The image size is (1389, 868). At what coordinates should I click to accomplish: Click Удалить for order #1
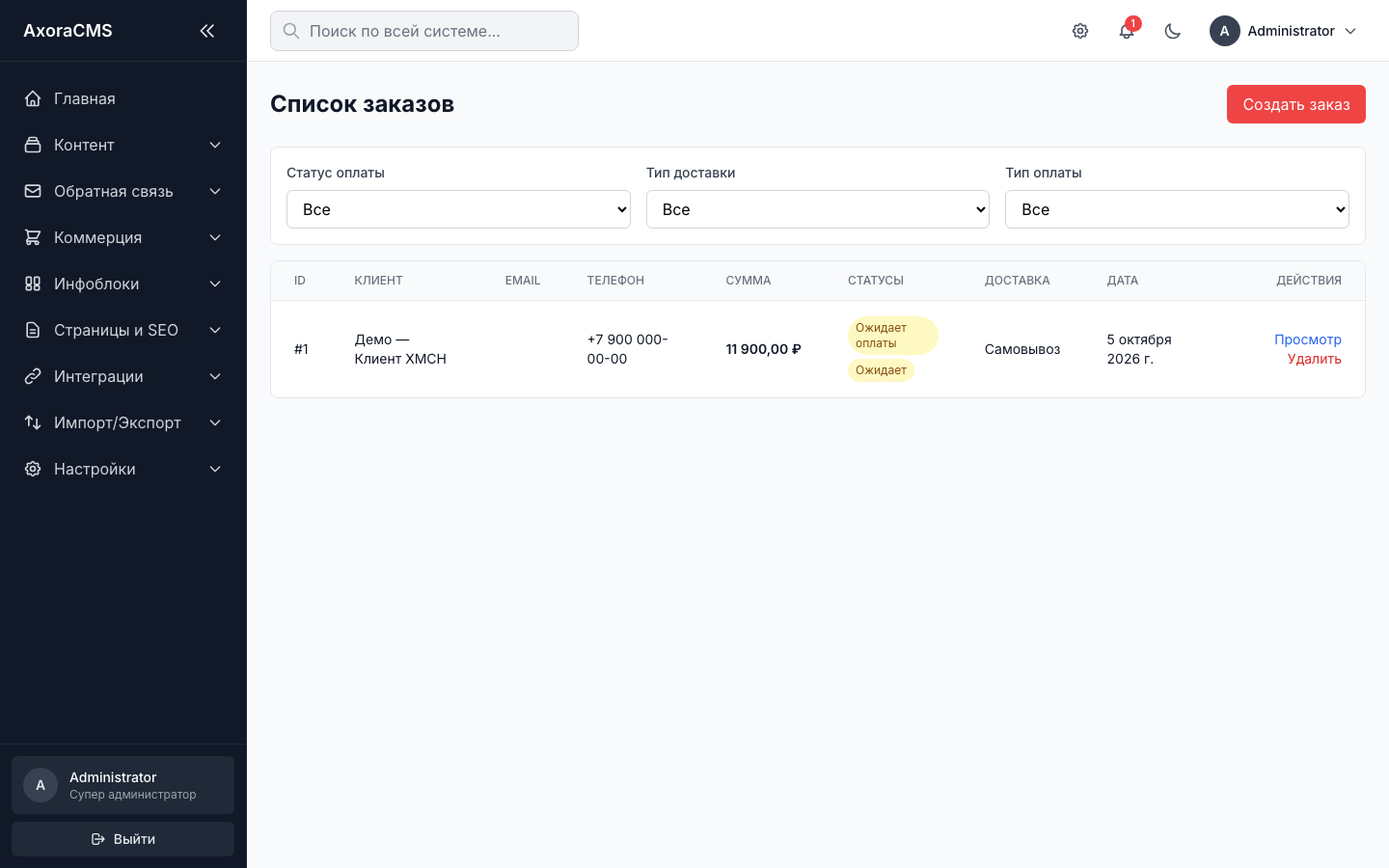click(1315, 359)
